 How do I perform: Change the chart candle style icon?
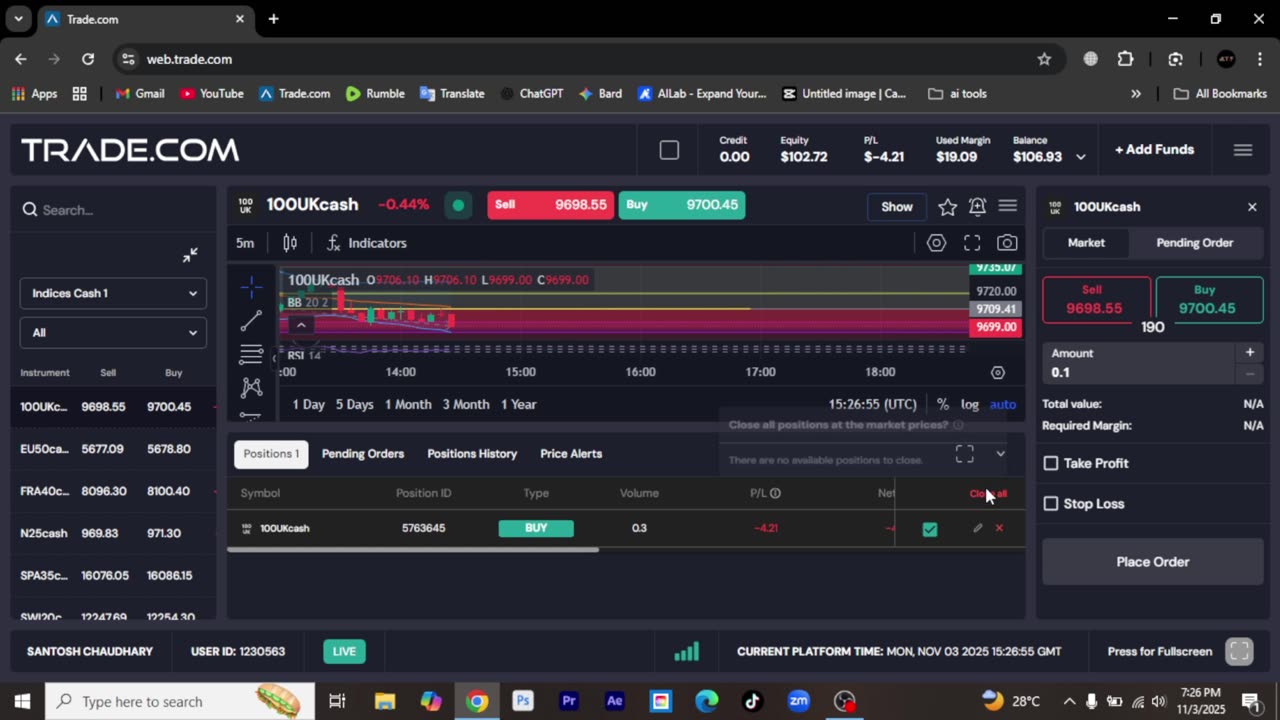point(290,243)
